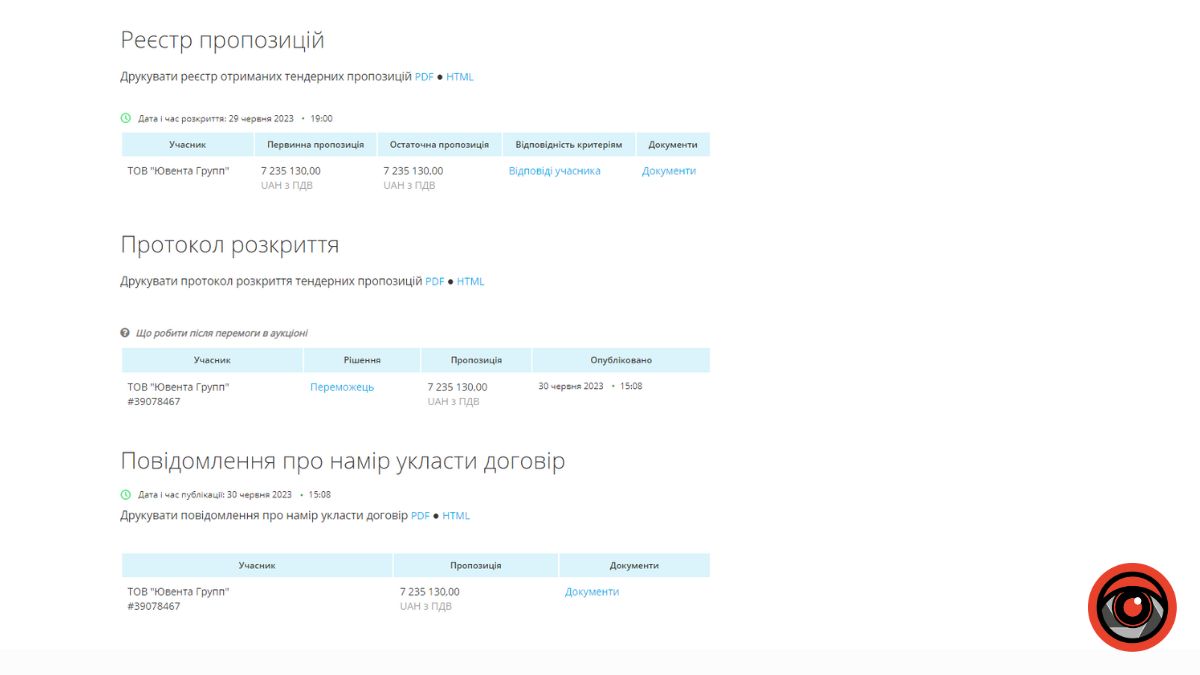Click the Рішення column header
The image size is (1200, 675).
[x=361, y=360]
